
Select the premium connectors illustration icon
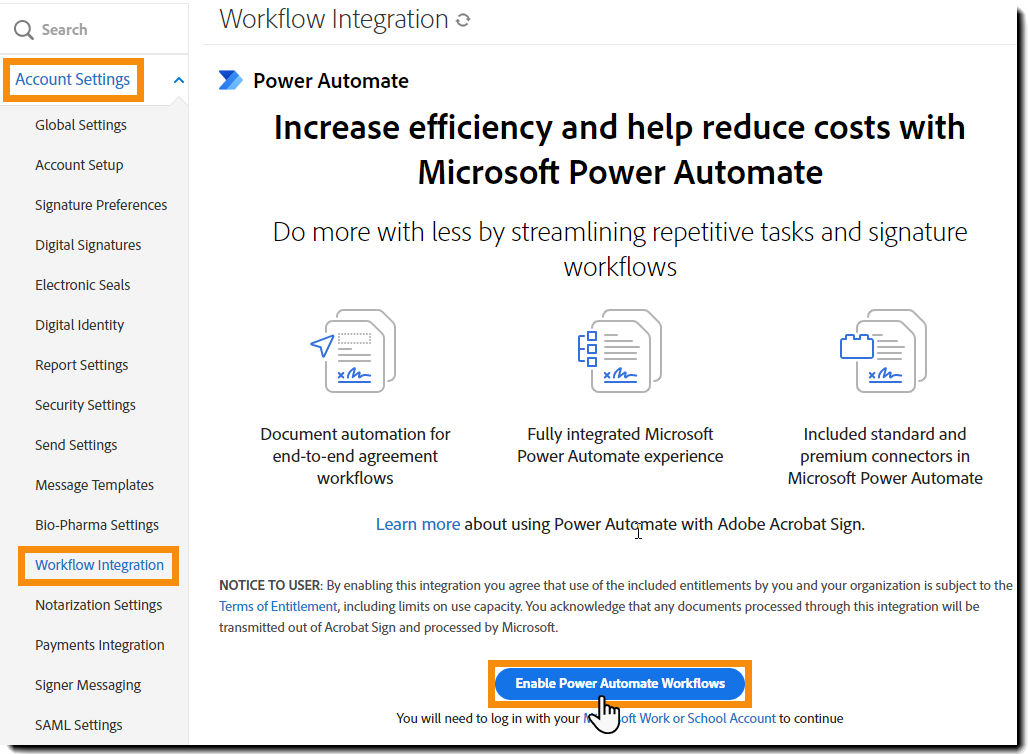[x=884, y=351]
